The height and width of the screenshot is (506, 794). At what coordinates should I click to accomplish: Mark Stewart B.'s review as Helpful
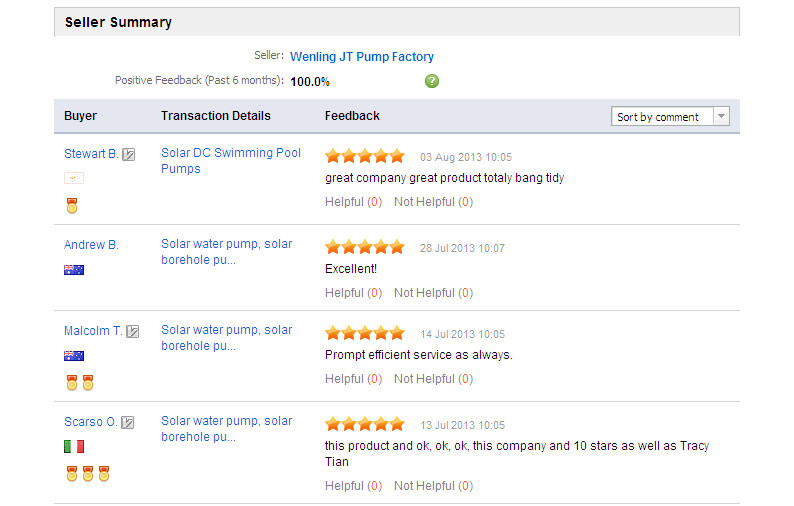coord(353,202)
